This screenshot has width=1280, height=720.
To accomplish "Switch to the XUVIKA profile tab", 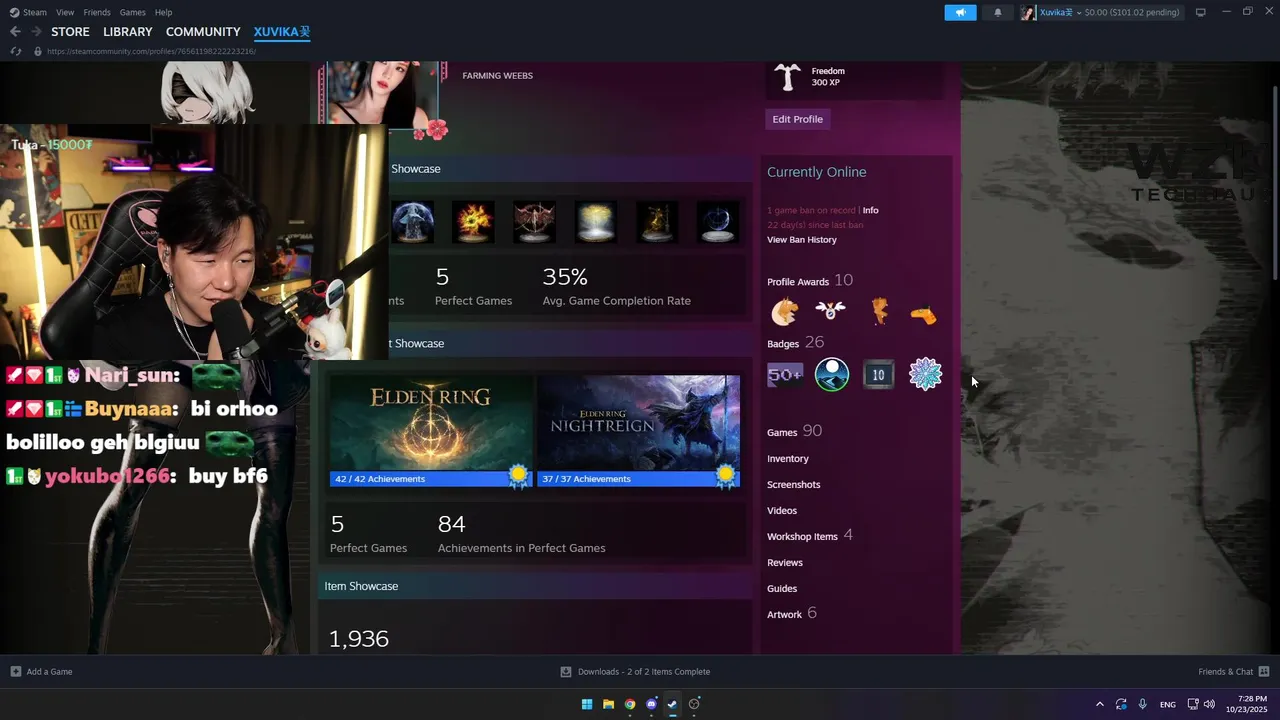I will coord(282,32).
